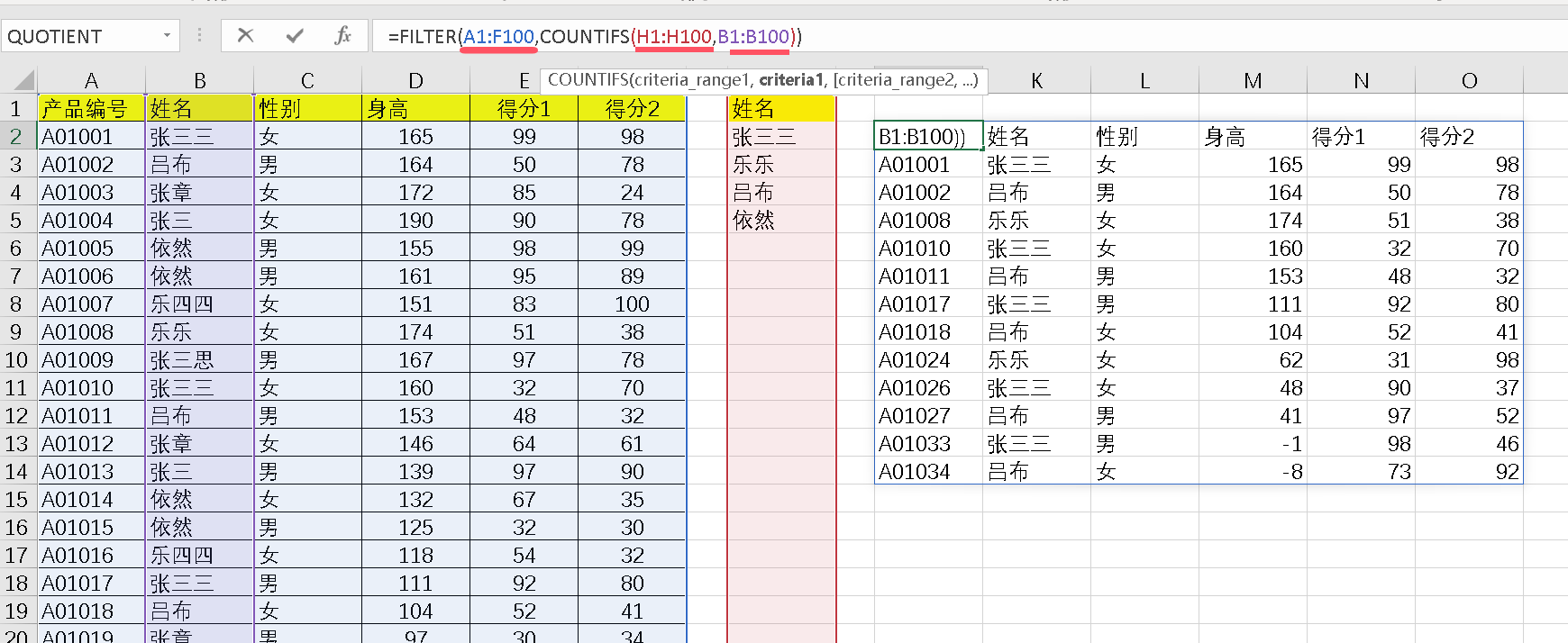Click bold criteria1 argument in tooltip
This screenshot has width=1568, height=643.
pyautogui.click(x=790, y=79)
